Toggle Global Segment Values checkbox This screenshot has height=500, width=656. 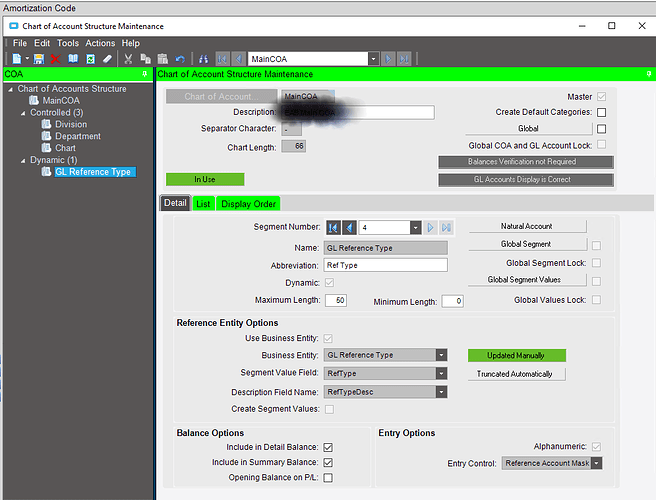click(597, 281)
